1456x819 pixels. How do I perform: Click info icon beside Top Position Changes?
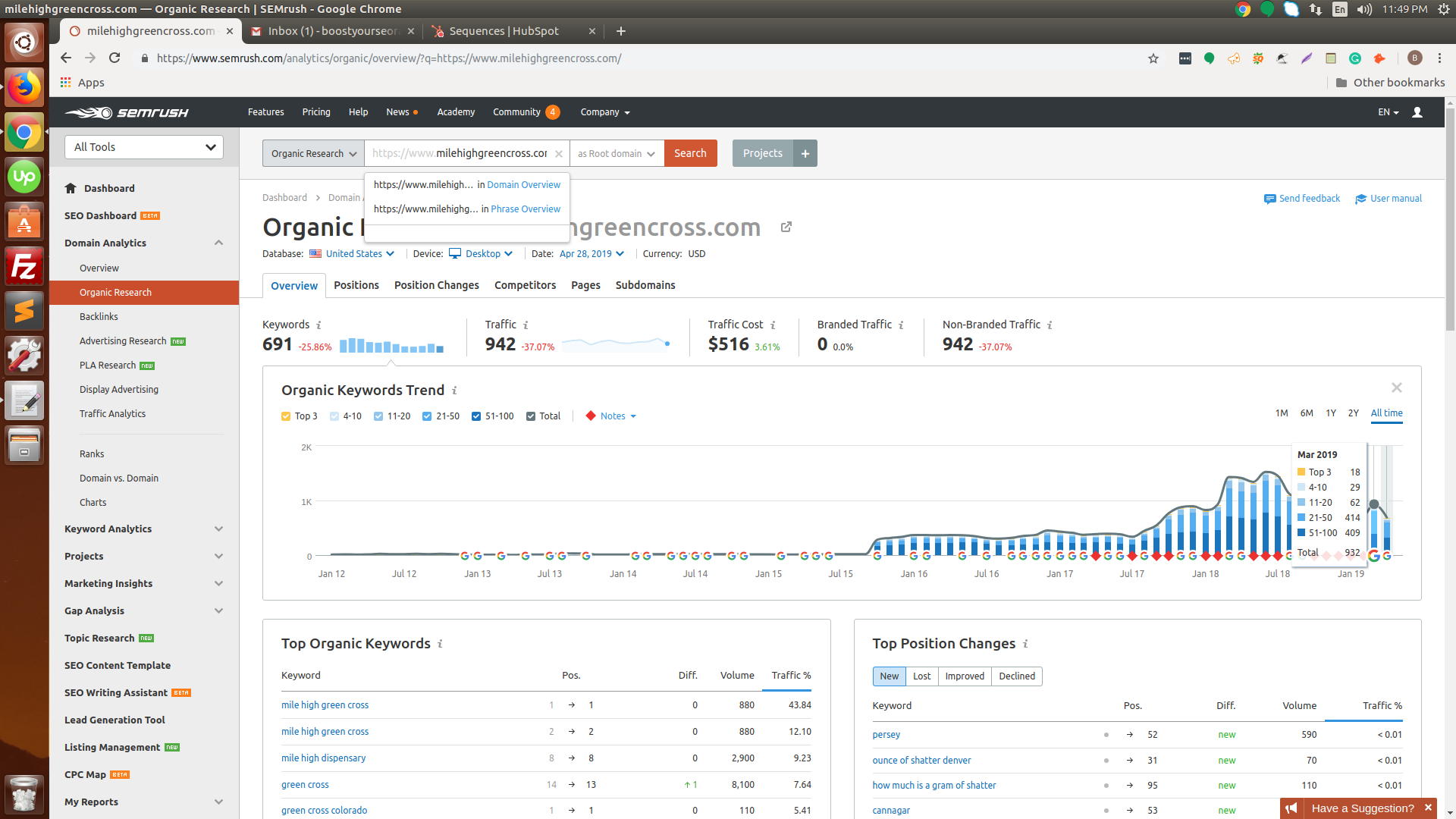[x=1025, y=644]
